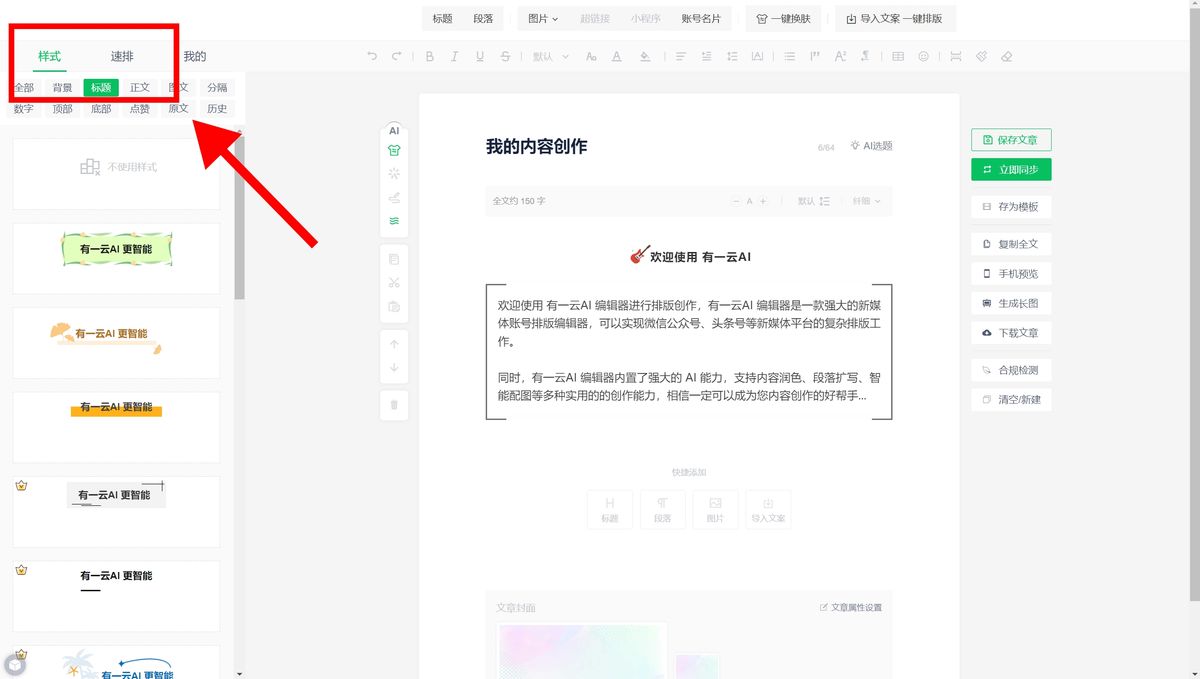
Task: Open the emoji picker
Action: coord(923,56)
